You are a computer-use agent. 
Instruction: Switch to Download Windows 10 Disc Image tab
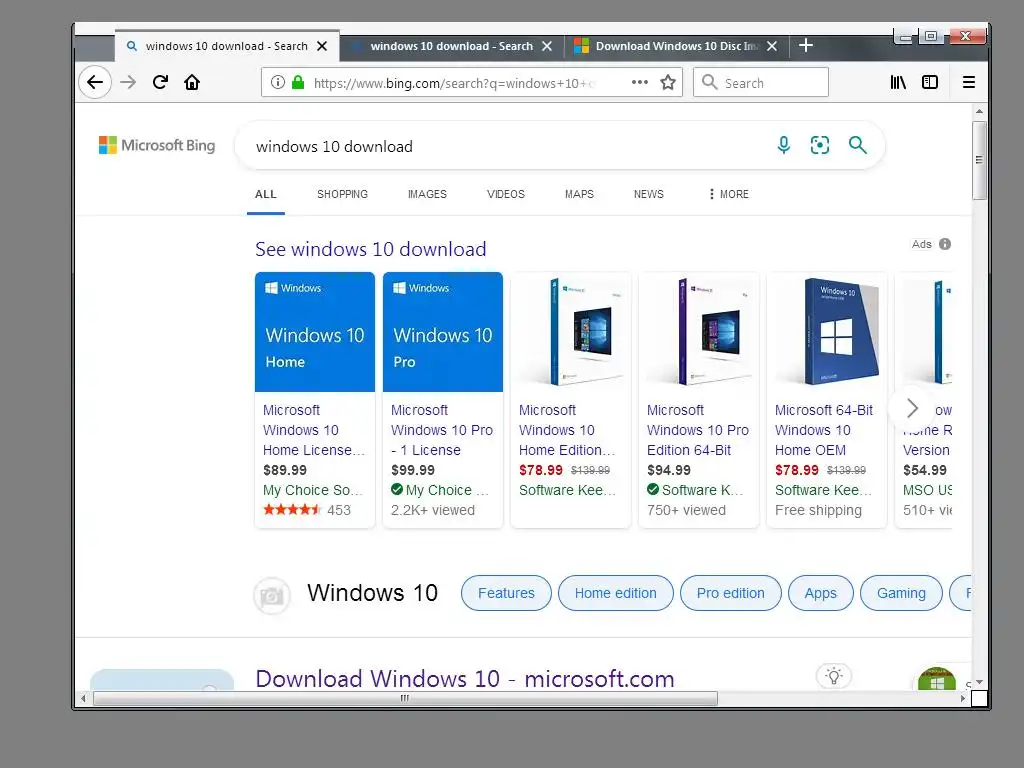[676, 46]
